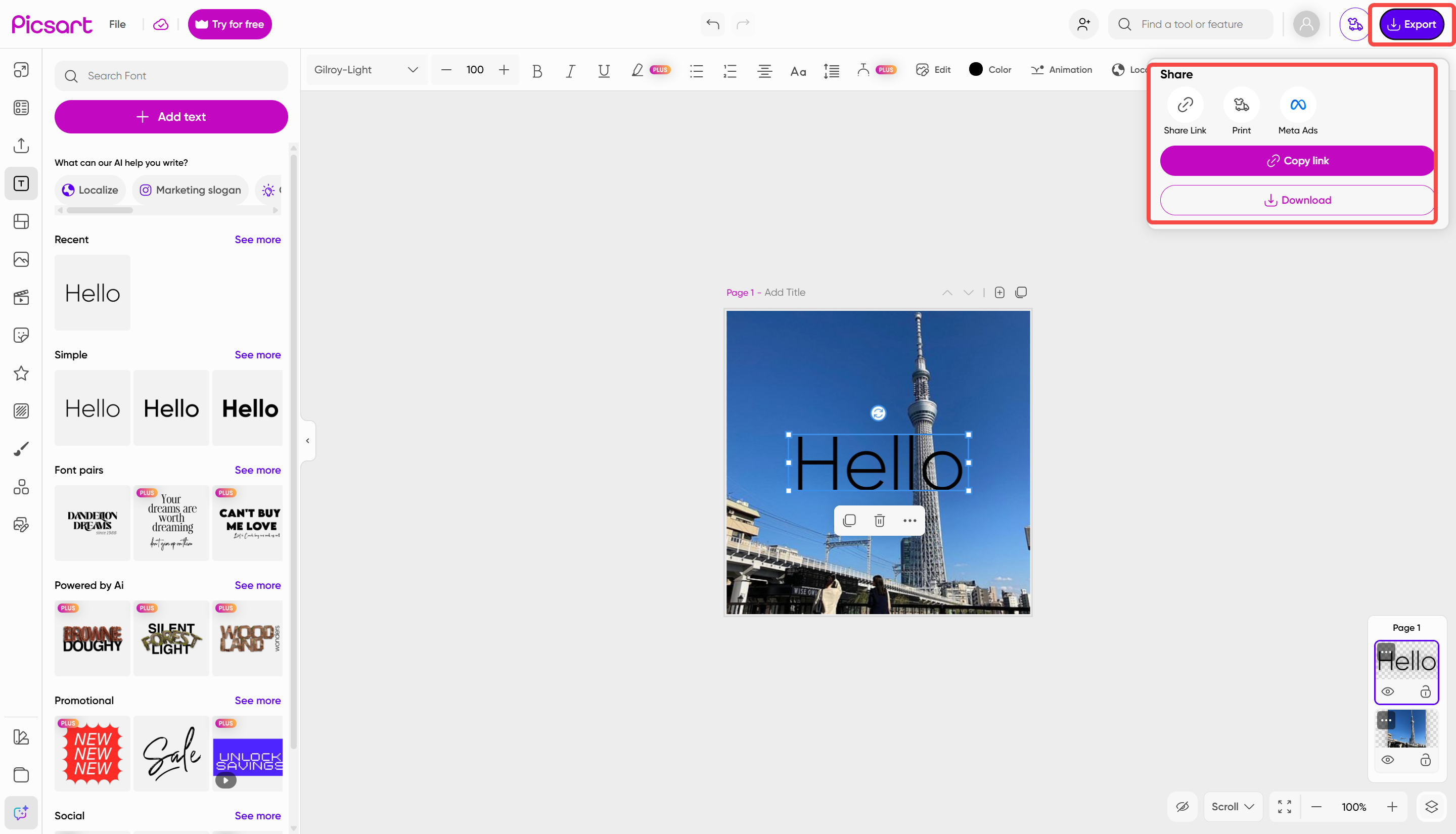
Task: Decrease font size with minus
Action: (x=446, y=70)
